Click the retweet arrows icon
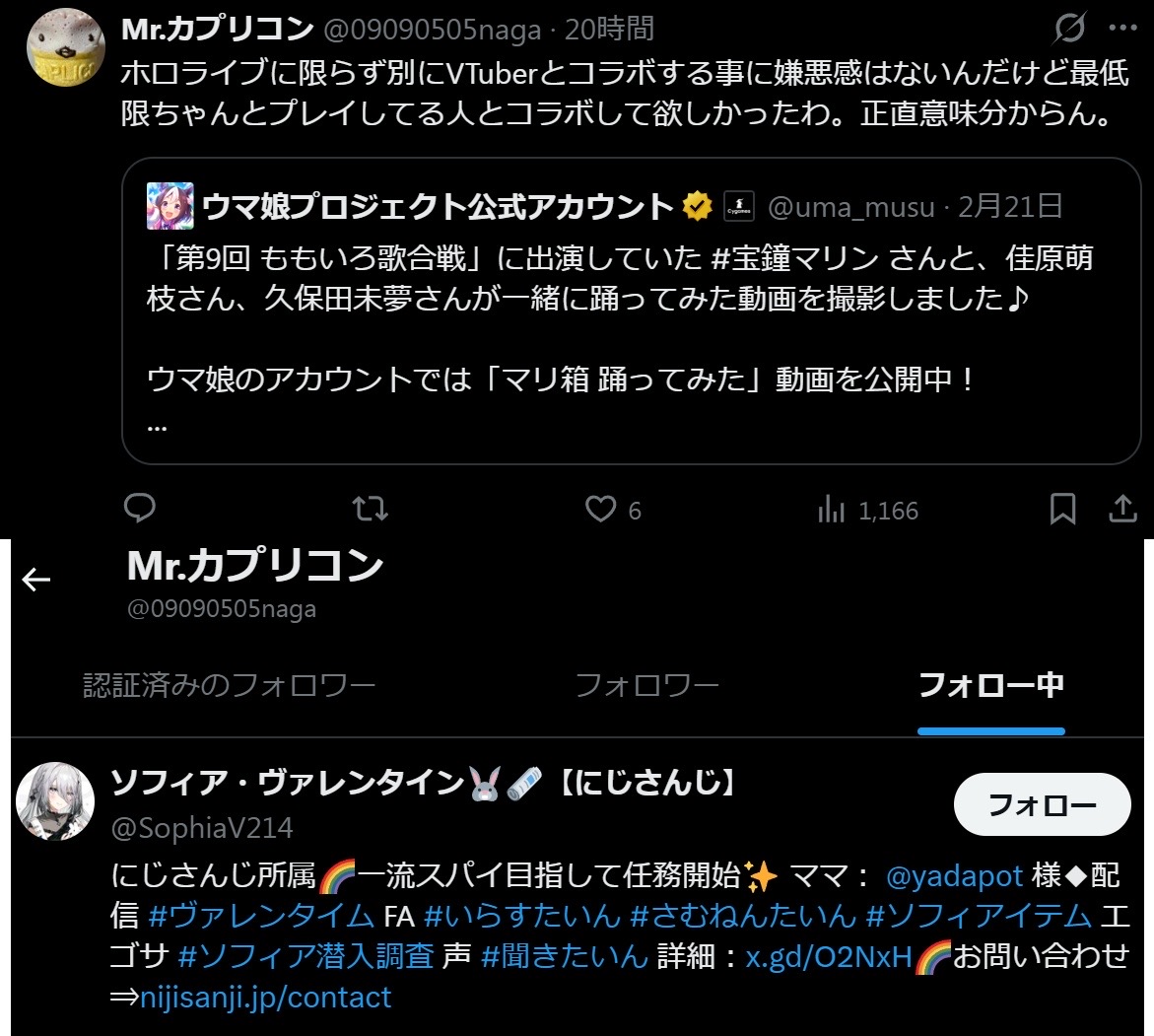This screenshot has width=1154, height=1036. [370, 509]
